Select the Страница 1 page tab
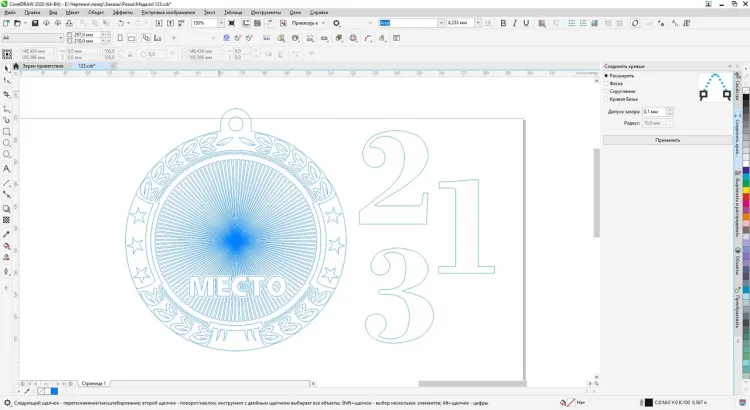Screen dimensions: 750x410 [93, 383]
